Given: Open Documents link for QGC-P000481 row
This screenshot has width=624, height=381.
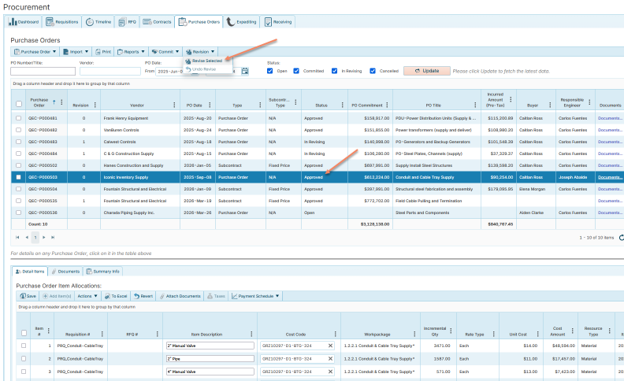Looking at the screenshot, I should 610,118.
